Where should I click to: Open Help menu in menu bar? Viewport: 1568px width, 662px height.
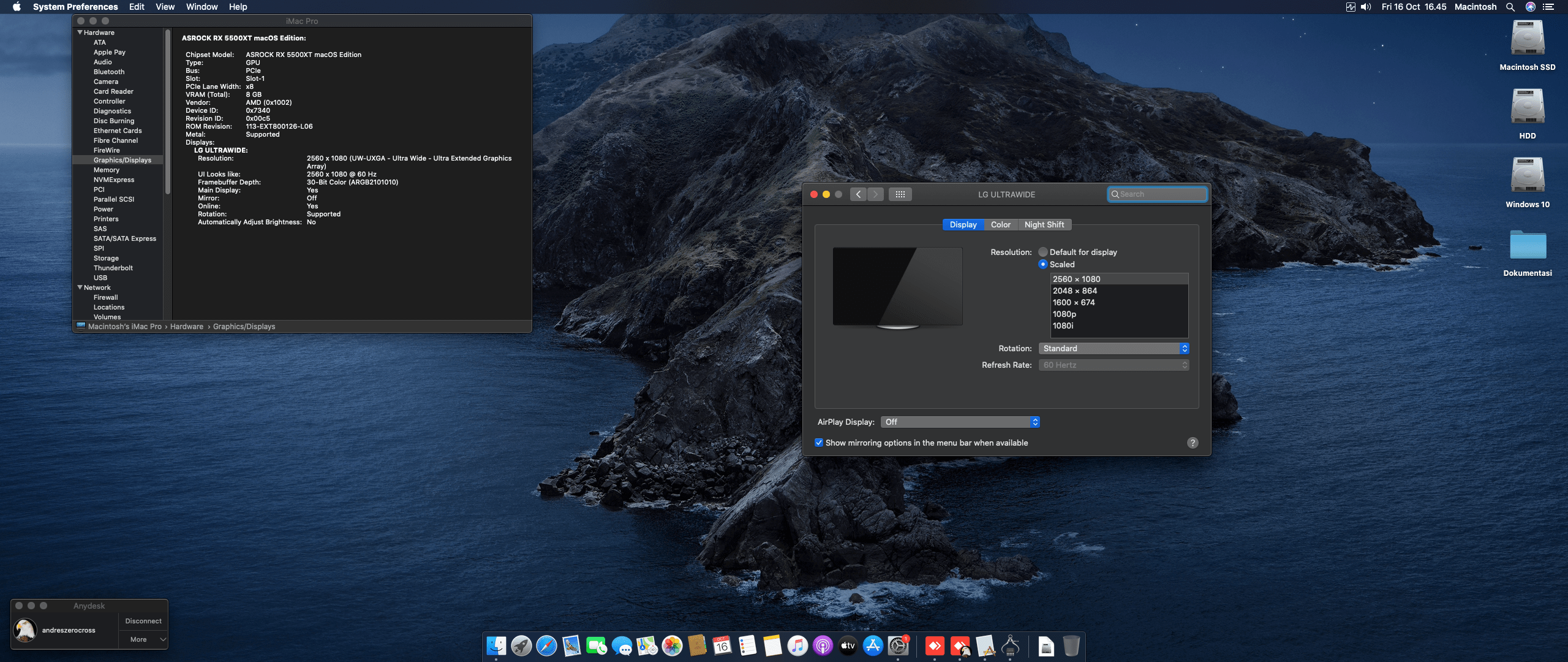238,7
